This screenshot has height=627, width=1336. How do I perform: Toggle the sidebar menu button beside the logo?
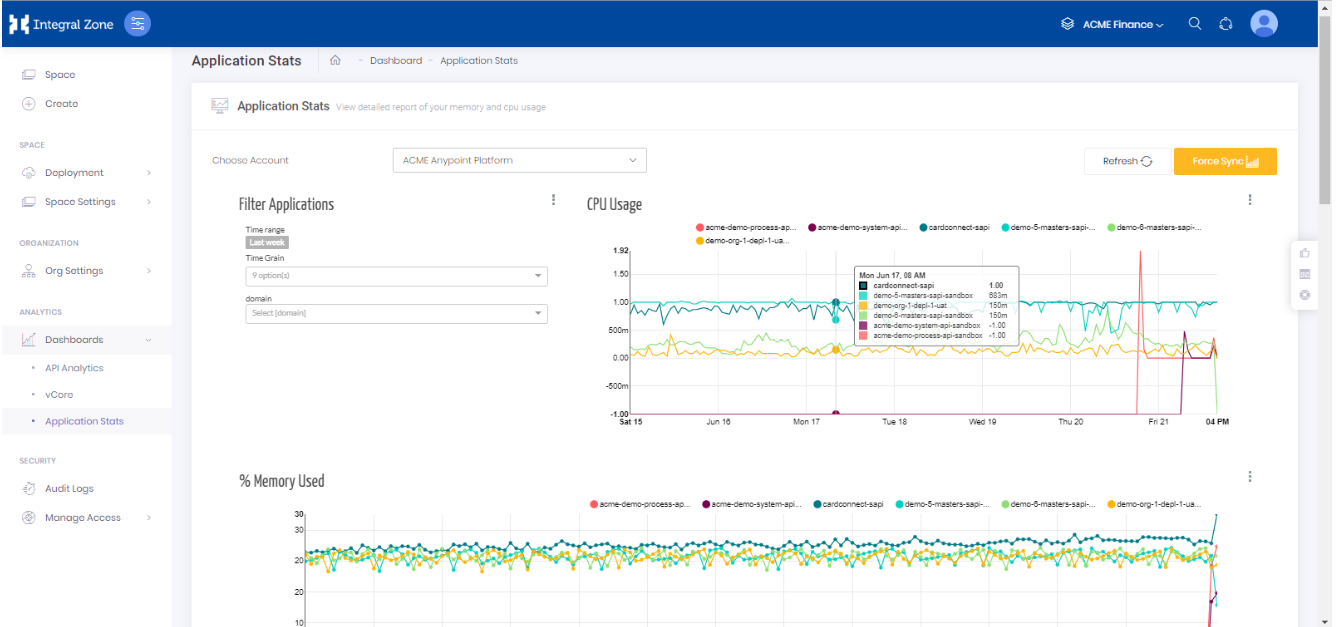pyautogui.click(x=138, y=24)
